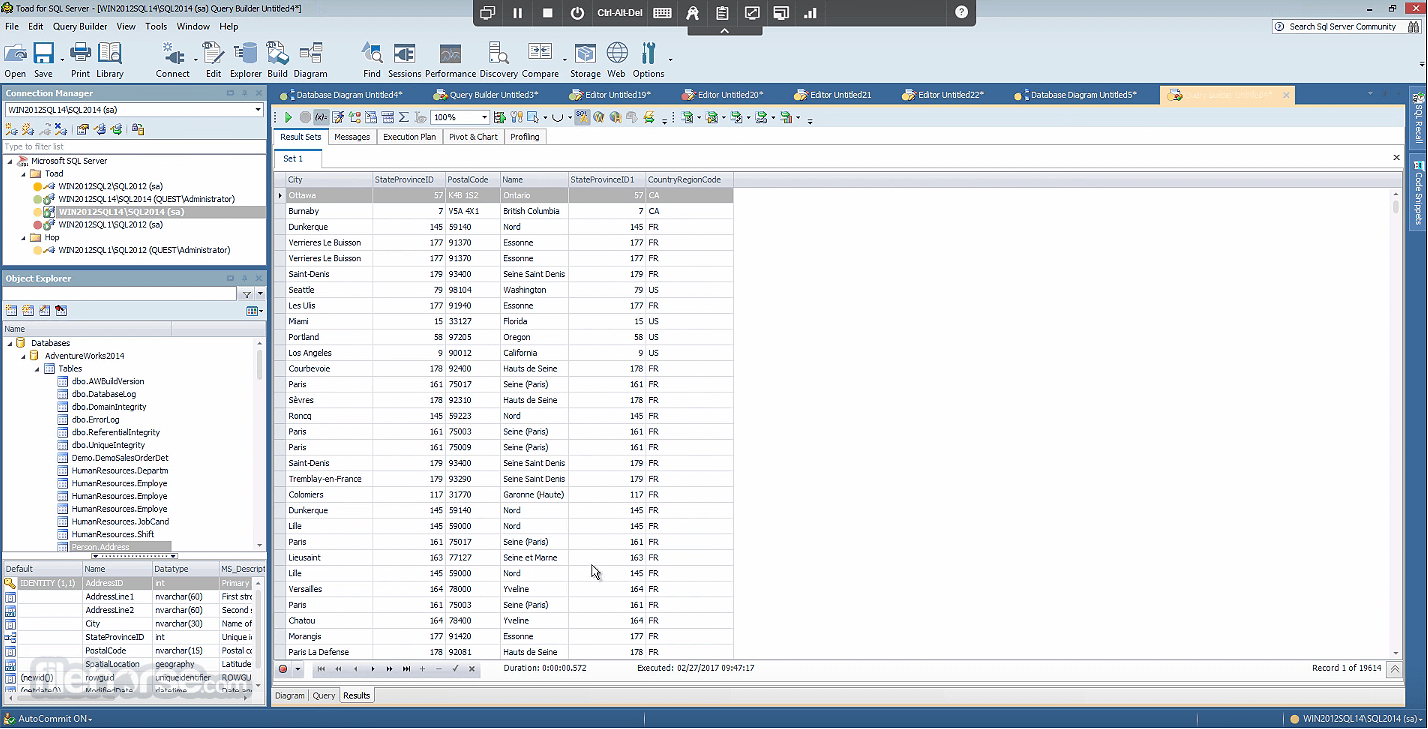
Task: Select dbo.DatabaseLog table in Object Explorer
Action: pos(104,394)
